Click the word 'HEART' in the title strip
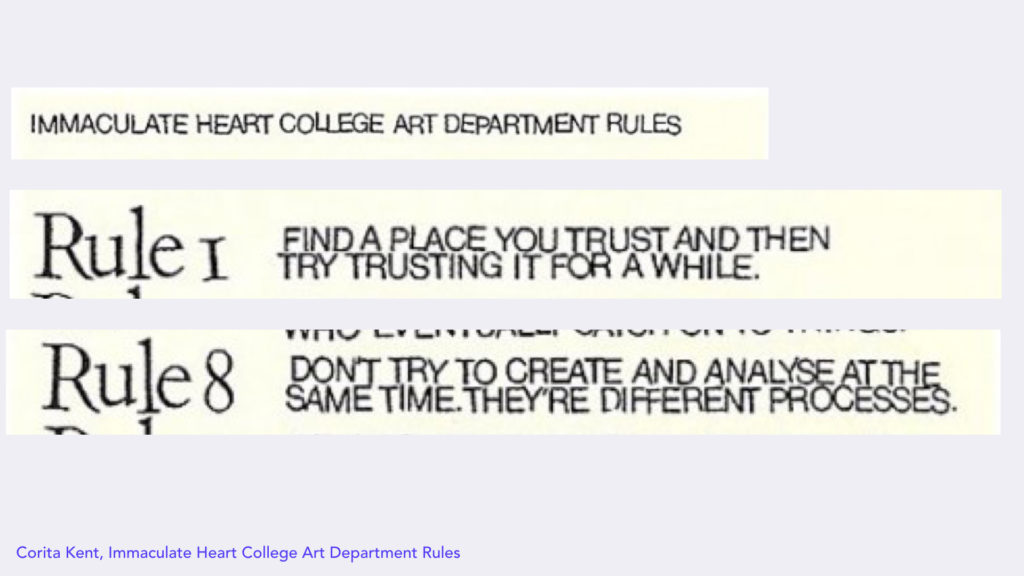 coord(233,124)
